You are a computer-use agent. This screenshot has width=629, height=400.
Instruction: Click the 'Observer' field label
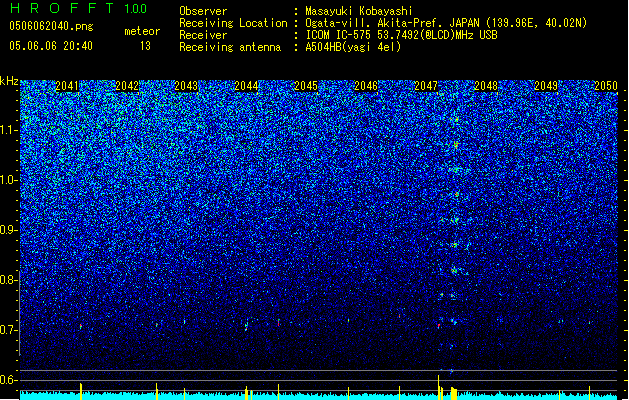coord(203,11)
